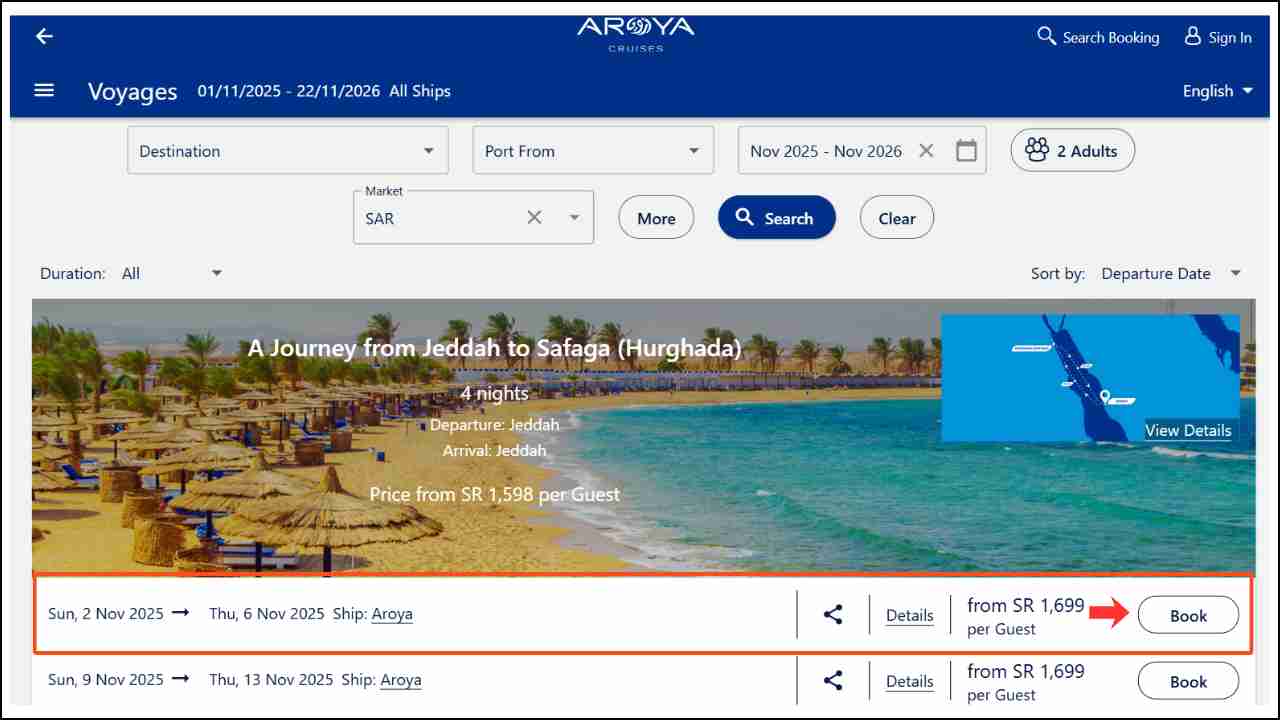Share the 2 Nov 2025 voyage
This screenshot has height=720, width=1280.
tap(833, 615)
